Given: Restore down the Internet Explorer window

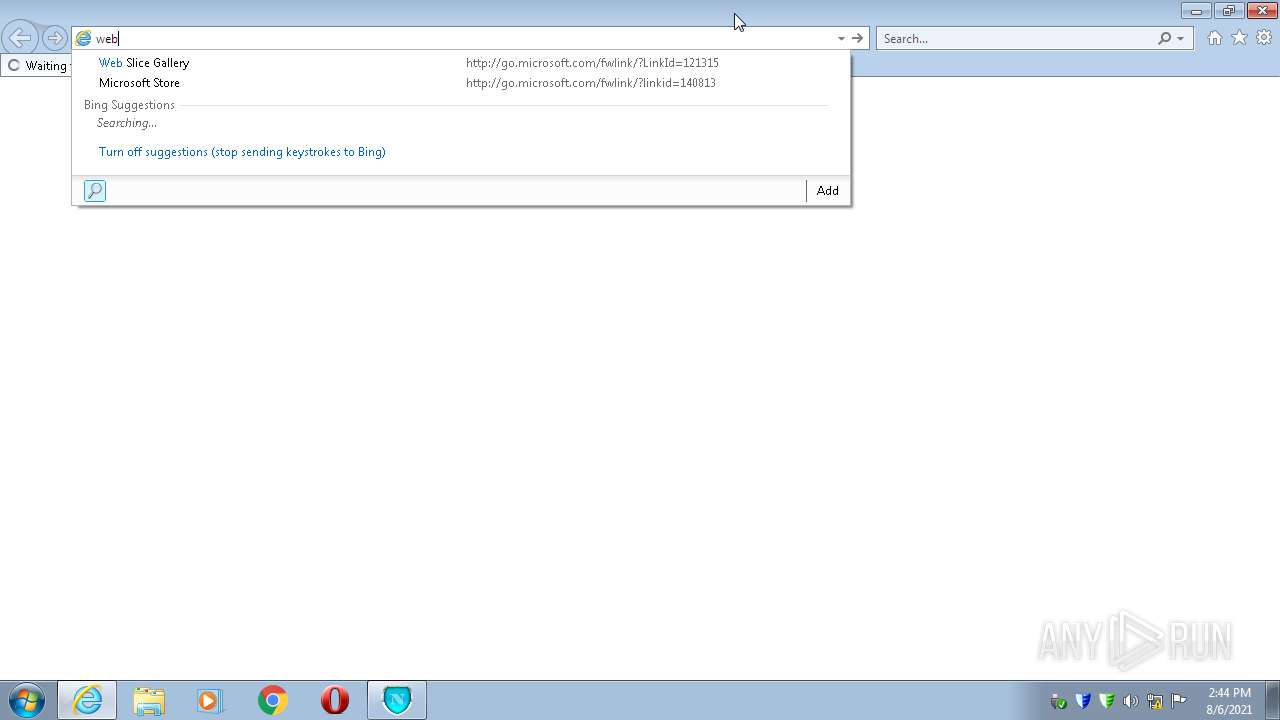Looking at the screenshot, I should [x=1228, y=11].
